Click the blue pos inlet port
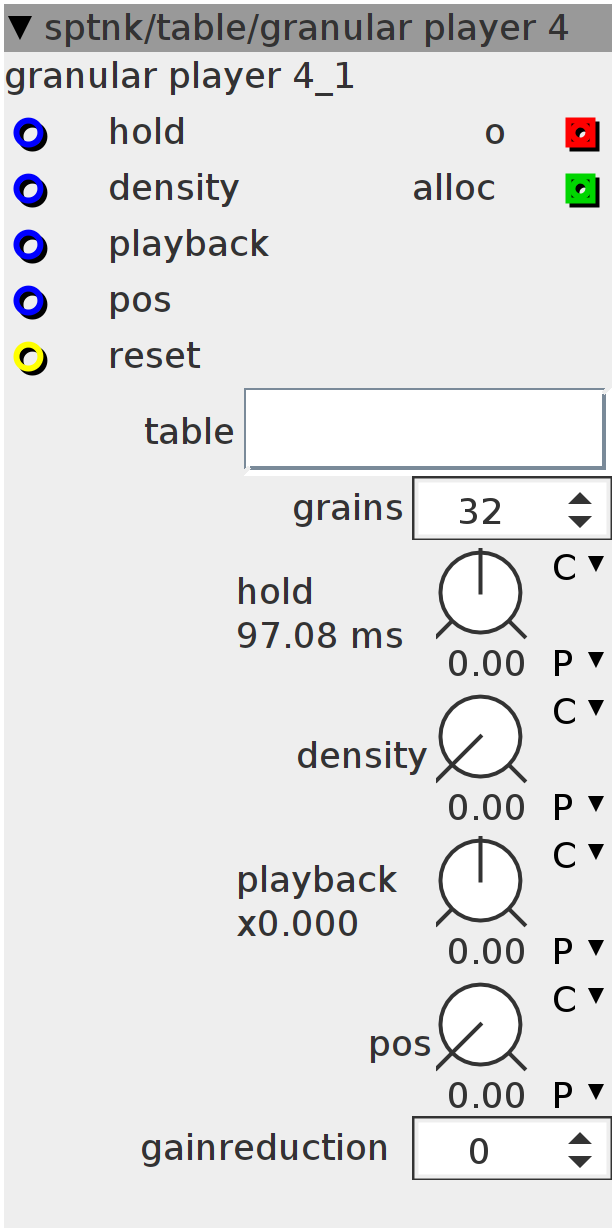This screenshot has width=616, height=1232. click(x=30, y=301)
